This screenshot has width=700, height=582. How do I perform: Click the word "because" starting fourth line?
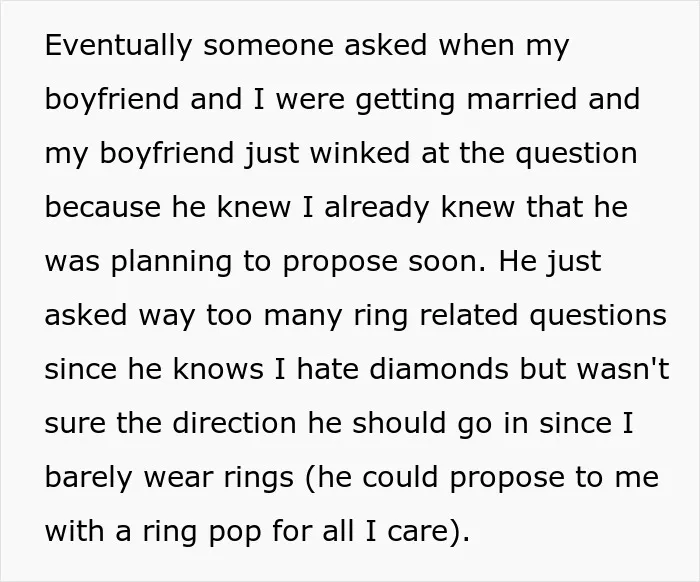[103, 207]
